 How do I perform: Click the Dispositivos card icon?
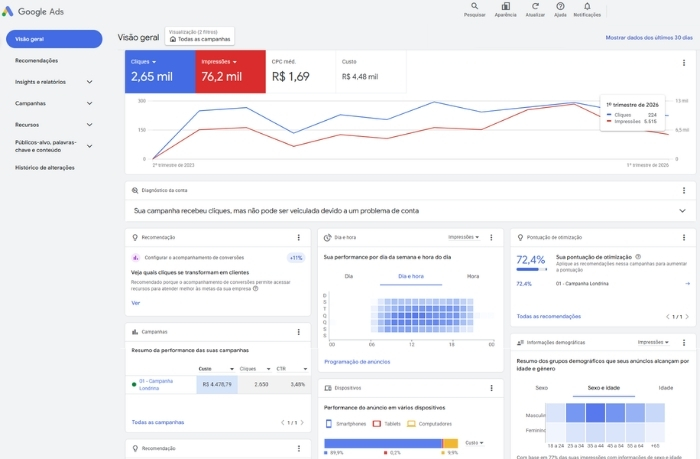328,388
